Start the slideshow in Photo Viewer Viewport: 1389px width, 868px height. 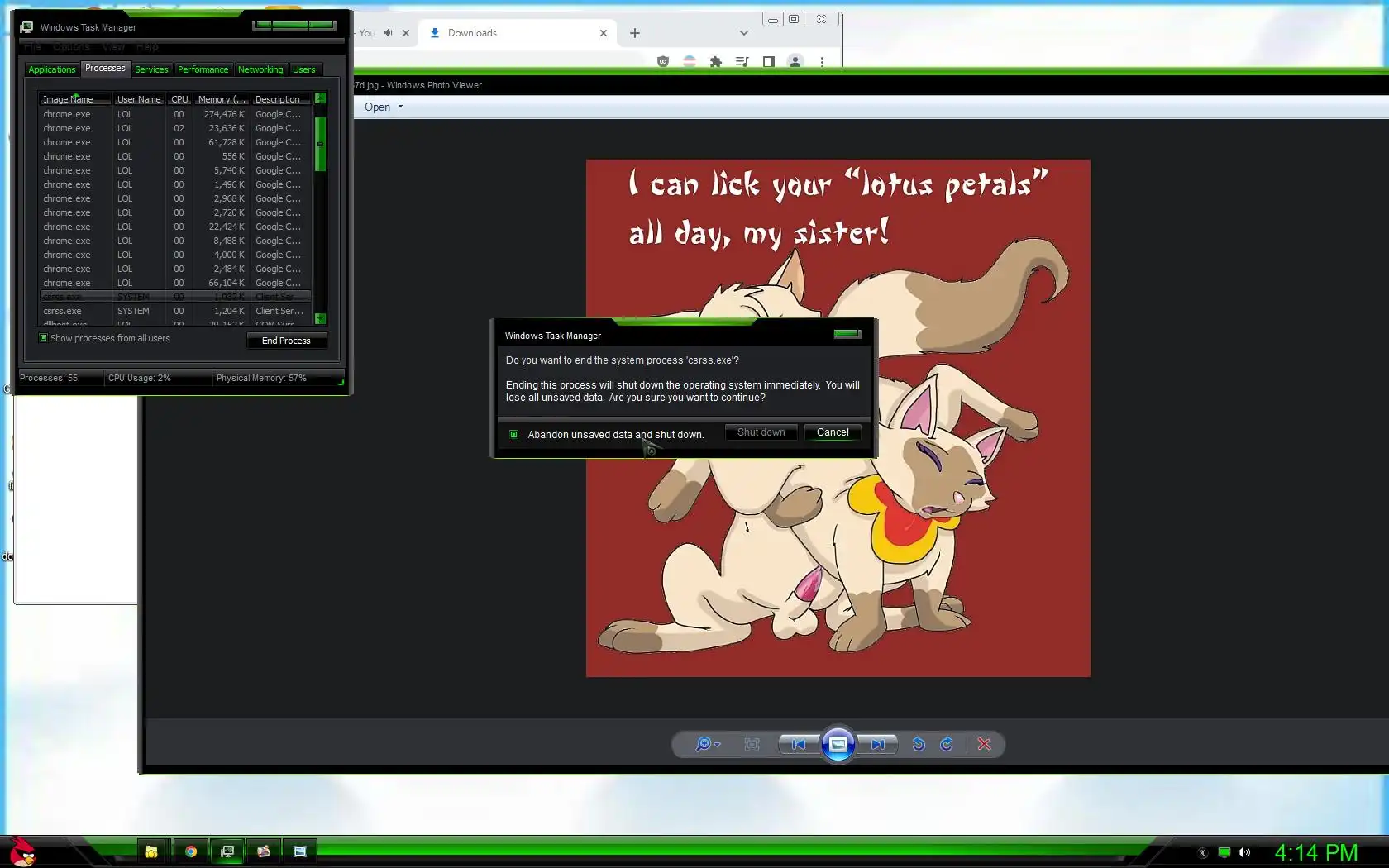[838, 744]
